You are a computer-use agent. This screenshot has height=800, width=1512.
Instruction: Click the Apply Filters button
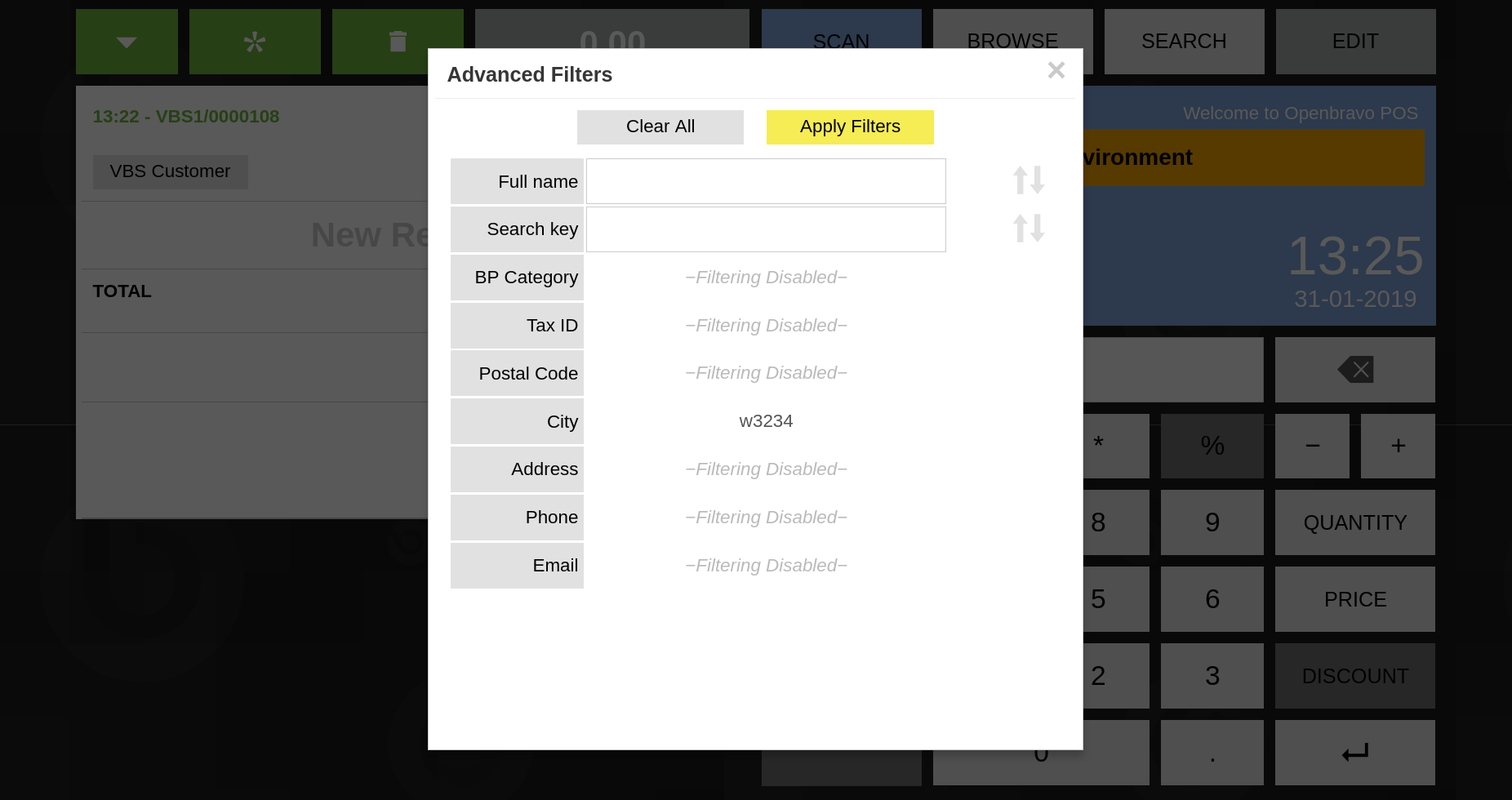[849, 127]
